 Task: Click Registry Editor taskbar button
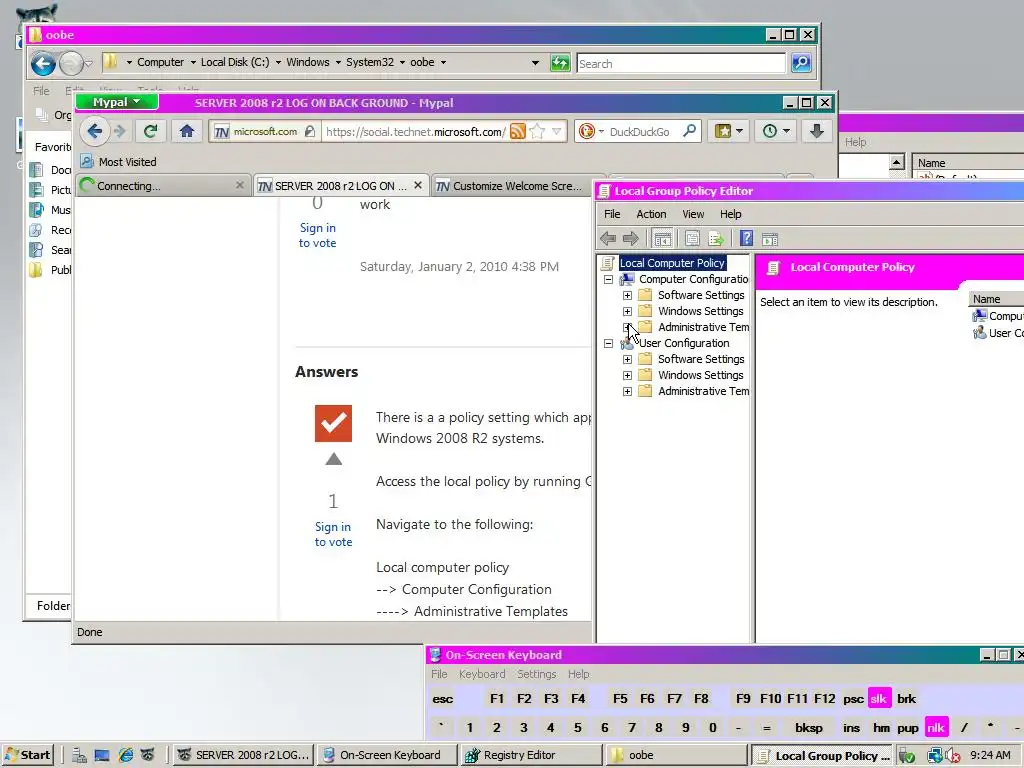pyautogui.click(x=532, y=756)
